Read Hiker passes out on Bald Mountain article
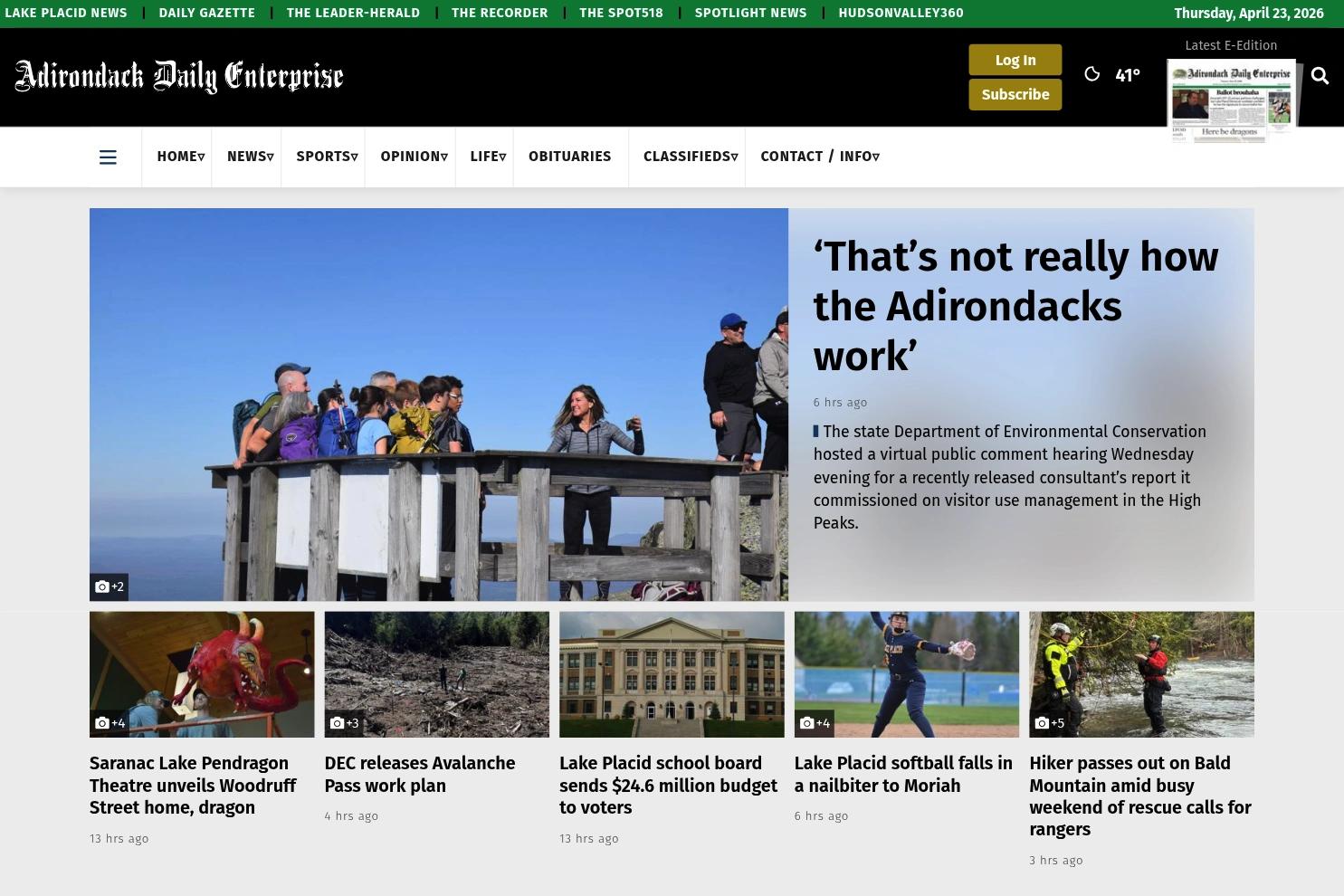The width and height of the screenshot is (1344, 896). pyautogui.click(x=1140, y=796)
